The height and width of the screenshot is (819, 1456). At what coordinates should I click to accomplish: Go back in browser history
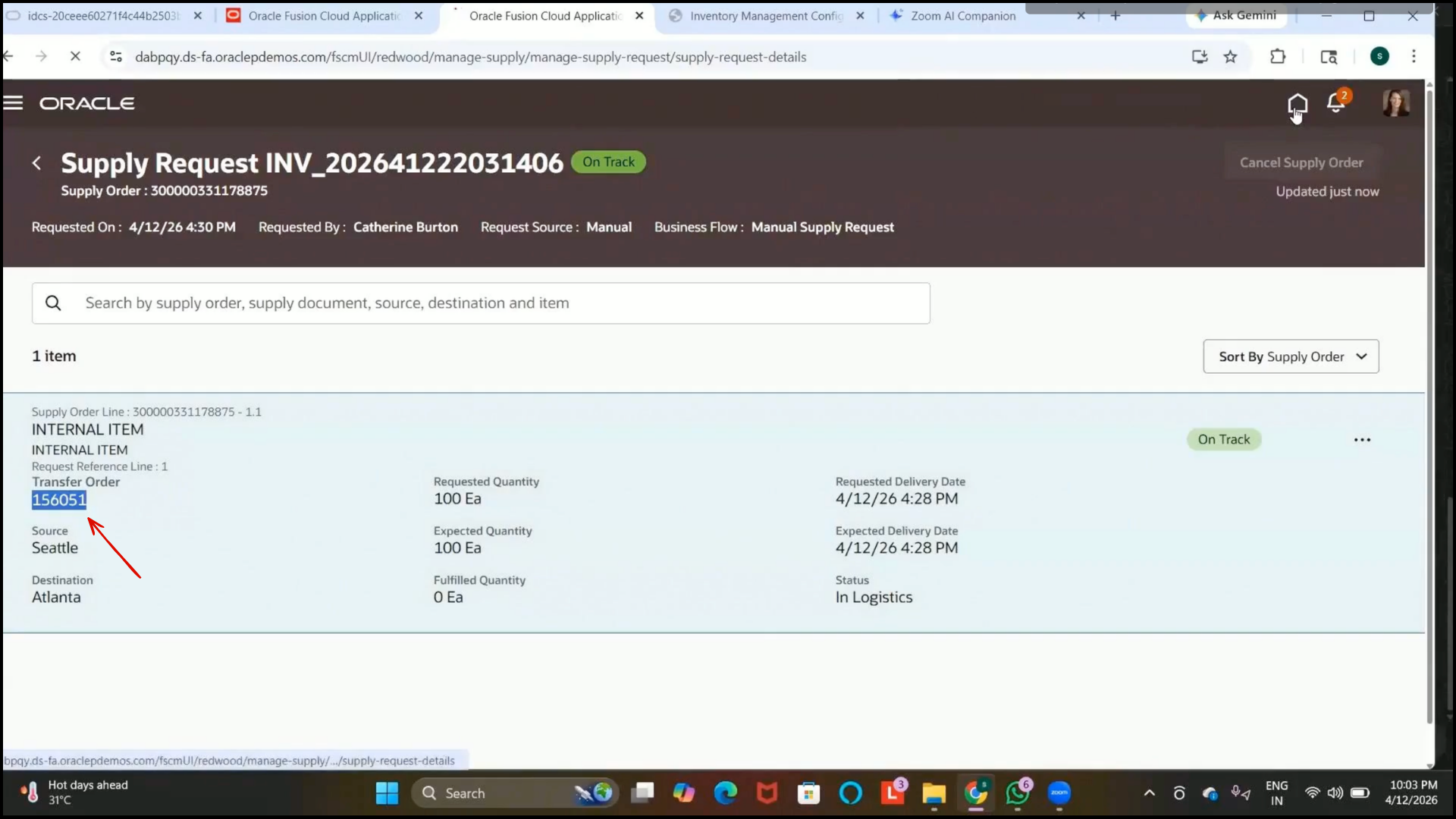point(9,56)
